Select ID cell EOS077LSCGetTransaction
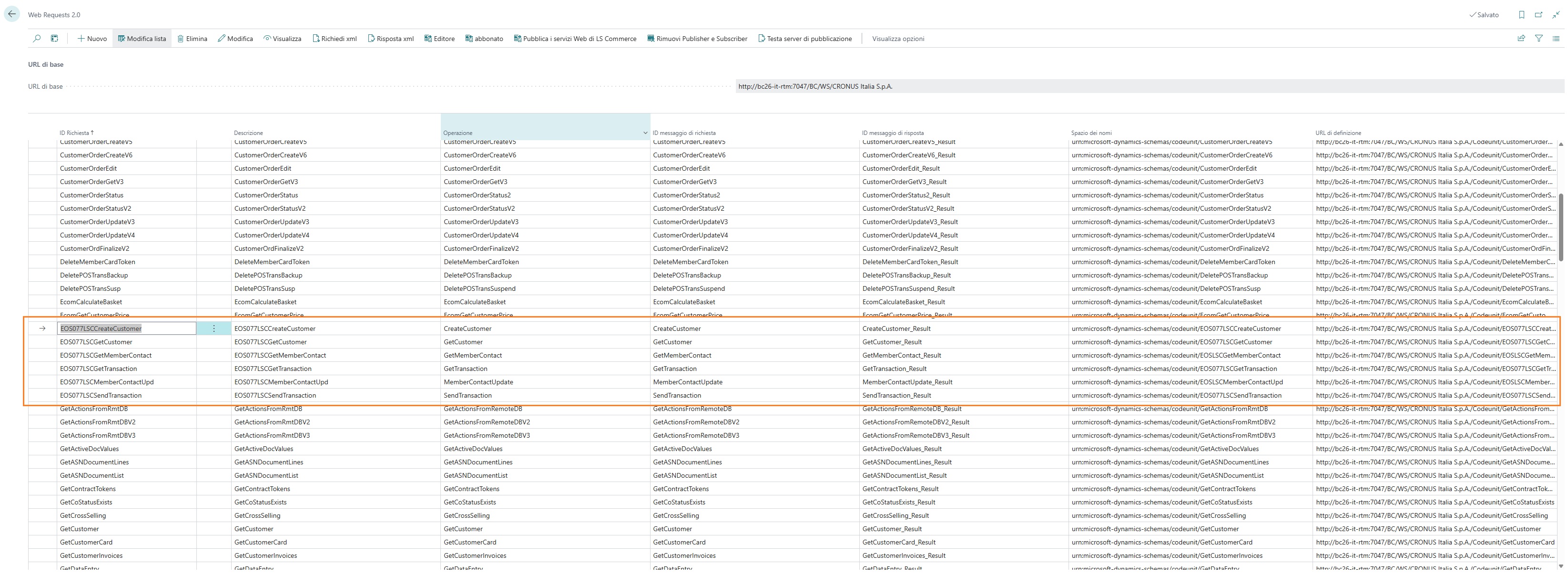The width and height of the screenshot is (1568, 575). (x=127, y=369)
